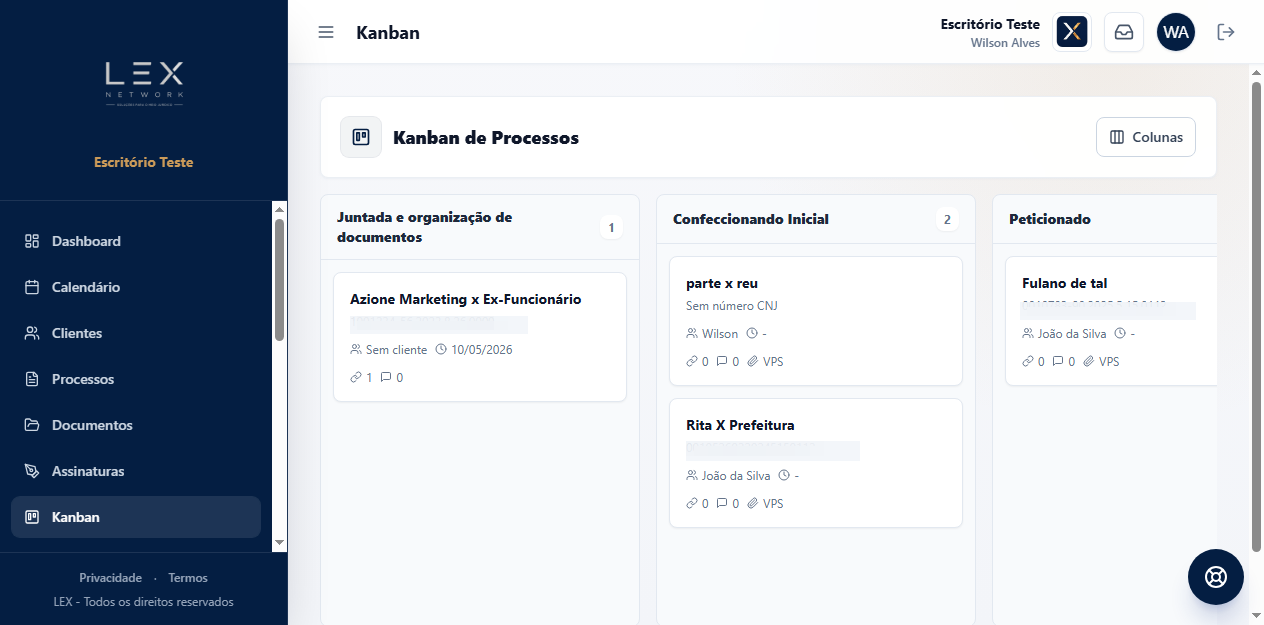The height and width of the screenshot is (625, 1264).
Task: Click the Clientes people icon in sidebar
Action: click(x=32, y=333)
